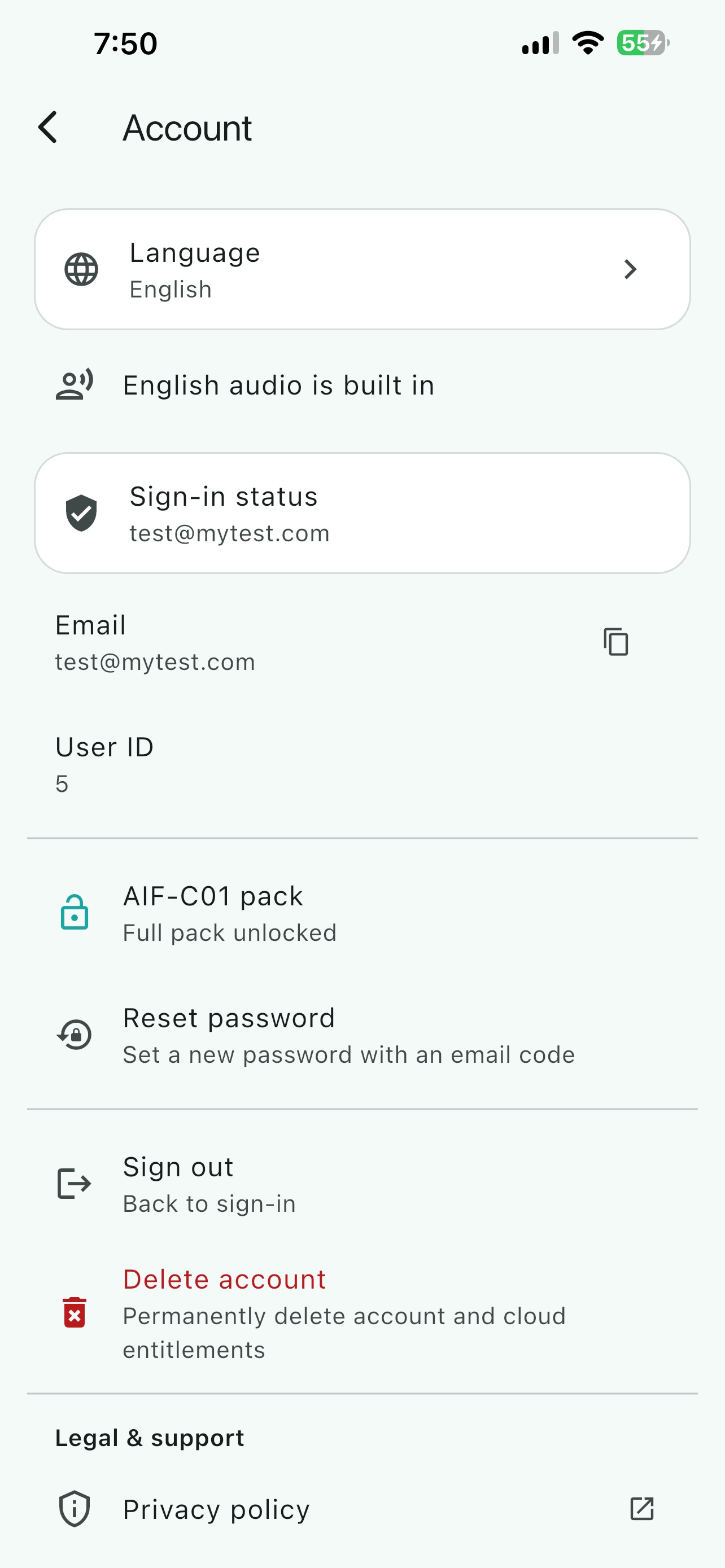Open the Language English card

[362, 269]
